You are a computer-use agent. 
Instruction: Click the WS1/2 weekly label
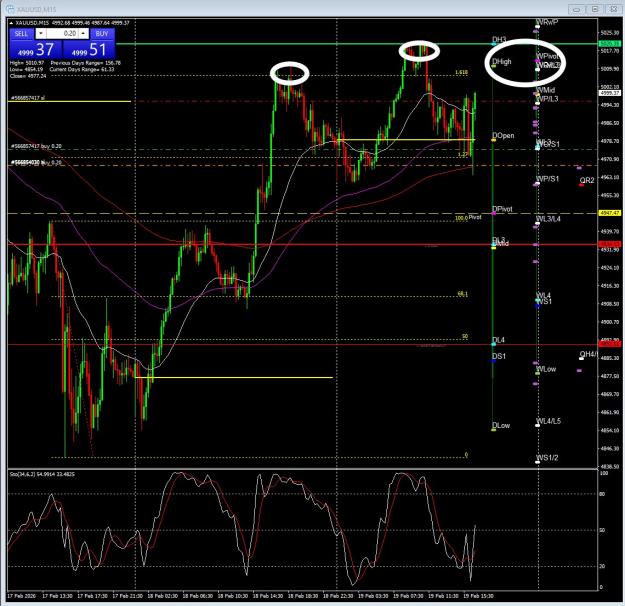coord(547,458)
